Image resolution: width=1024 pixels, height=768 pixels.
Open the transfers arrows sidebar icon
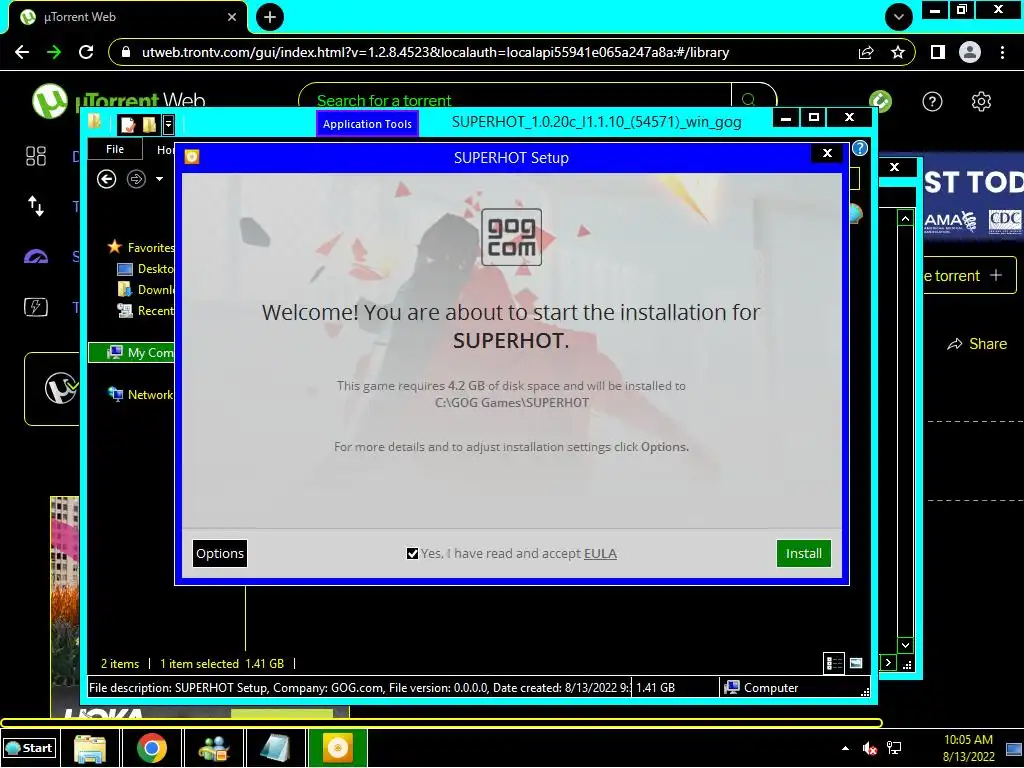click(x=36, y=206)
